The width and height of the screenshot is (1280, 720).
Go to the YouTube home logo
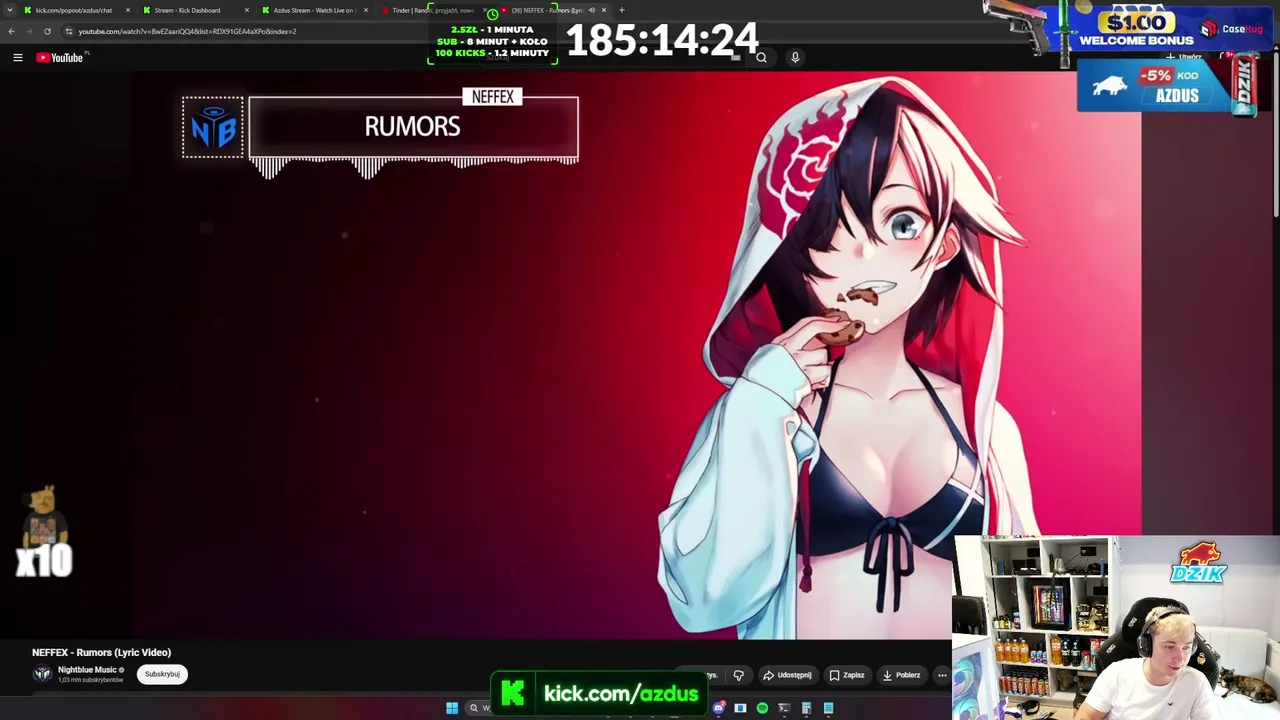(60, 58)
